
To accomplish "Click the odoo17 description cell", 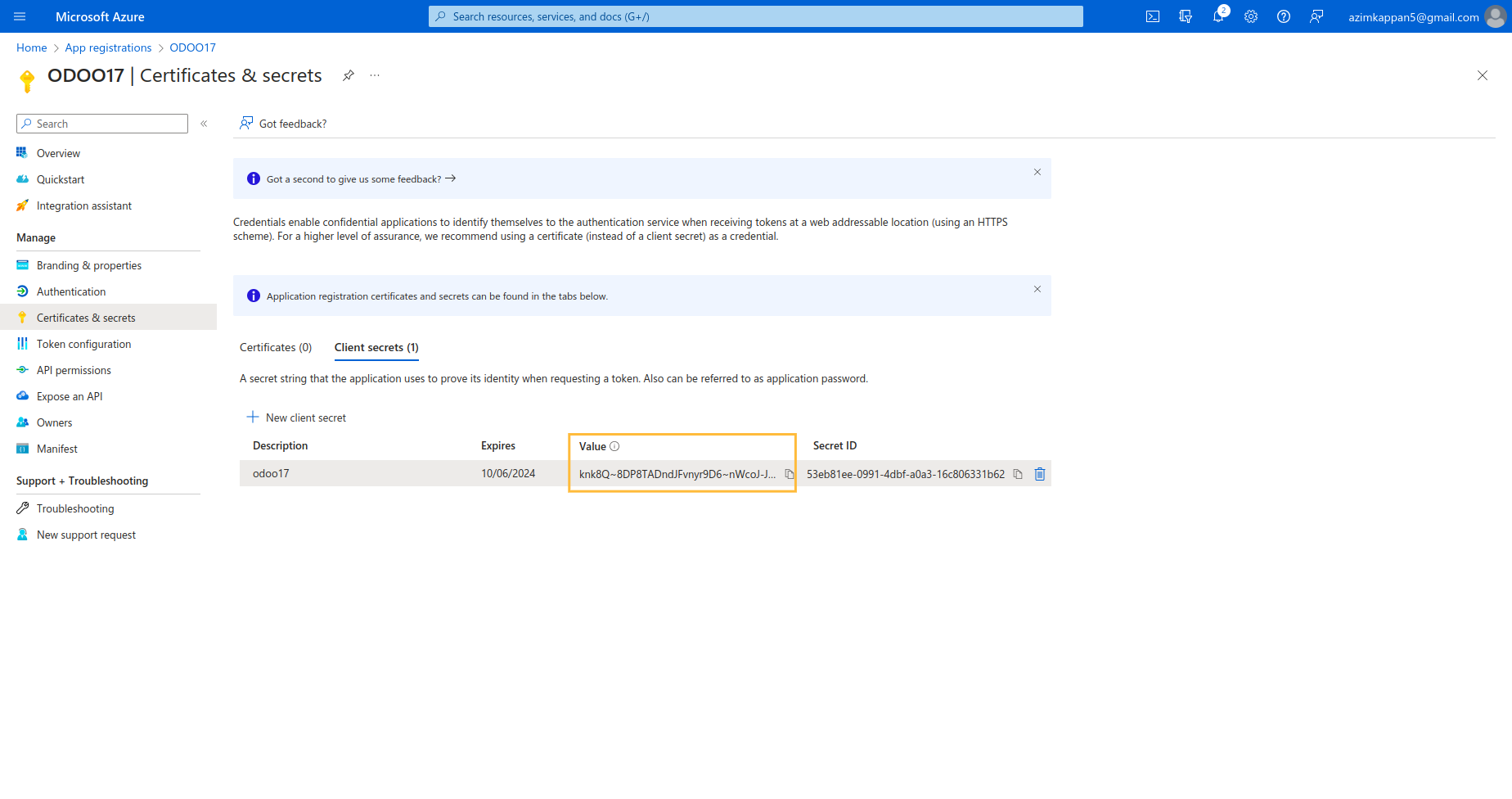I will pos(271,473).
